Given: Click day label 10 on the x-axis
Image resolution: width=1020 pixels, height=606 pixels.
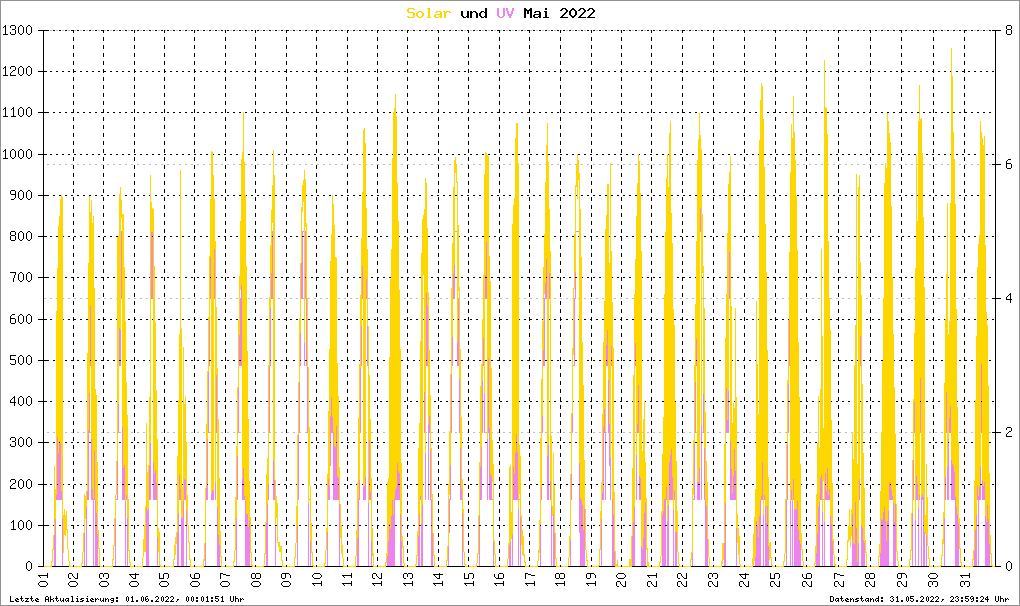Looking at the screenshot, I should pyautogui.click(x=317, y=579).
